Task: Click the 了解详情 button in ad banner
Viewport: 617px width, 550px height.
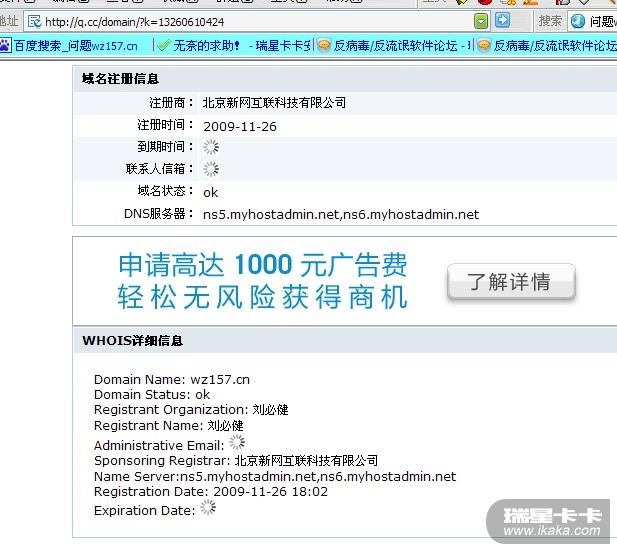Action: (511, 282)
